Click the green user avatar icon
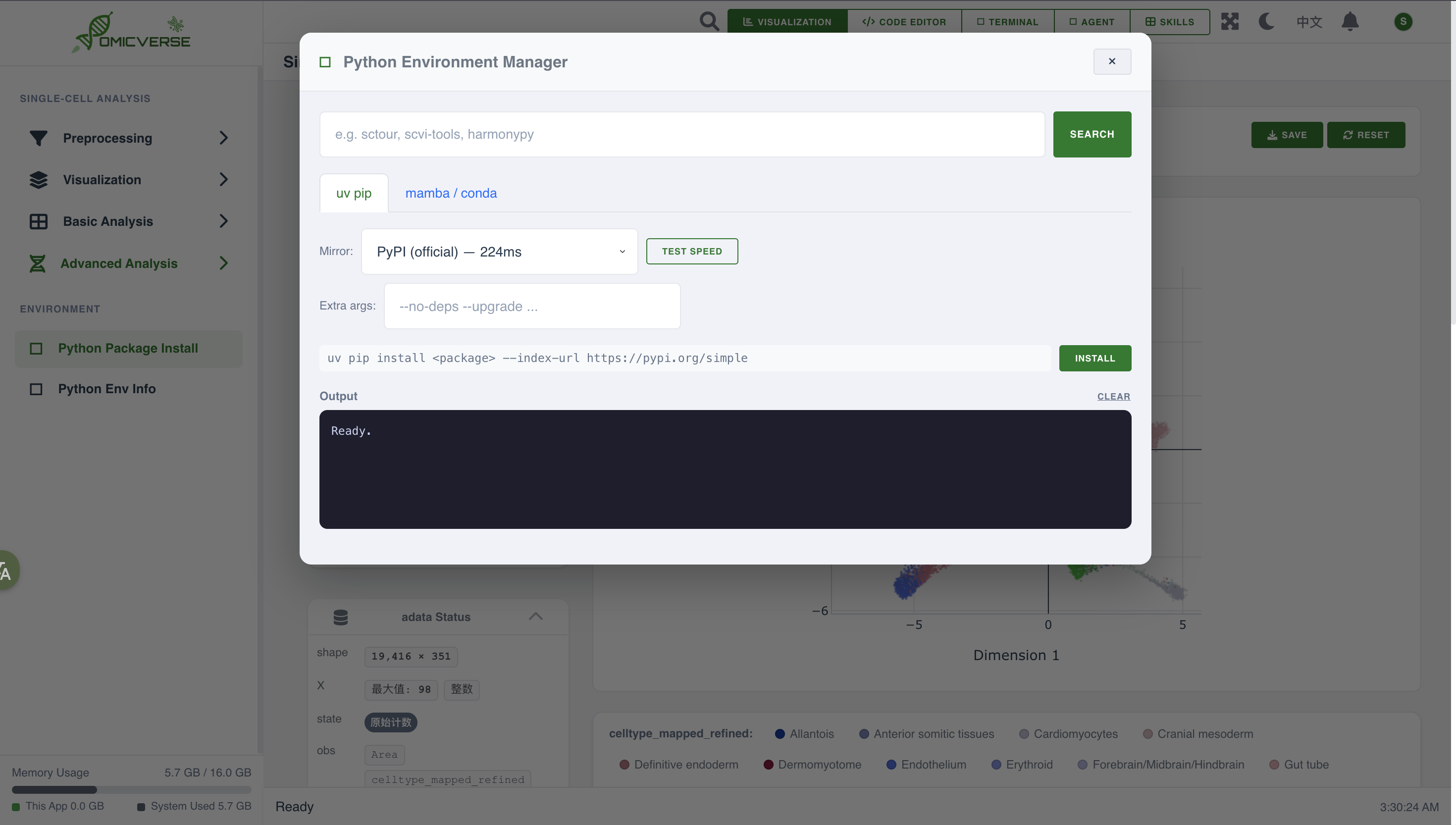This screenshot has width=1456, height=825. [x=1403, y=21]
